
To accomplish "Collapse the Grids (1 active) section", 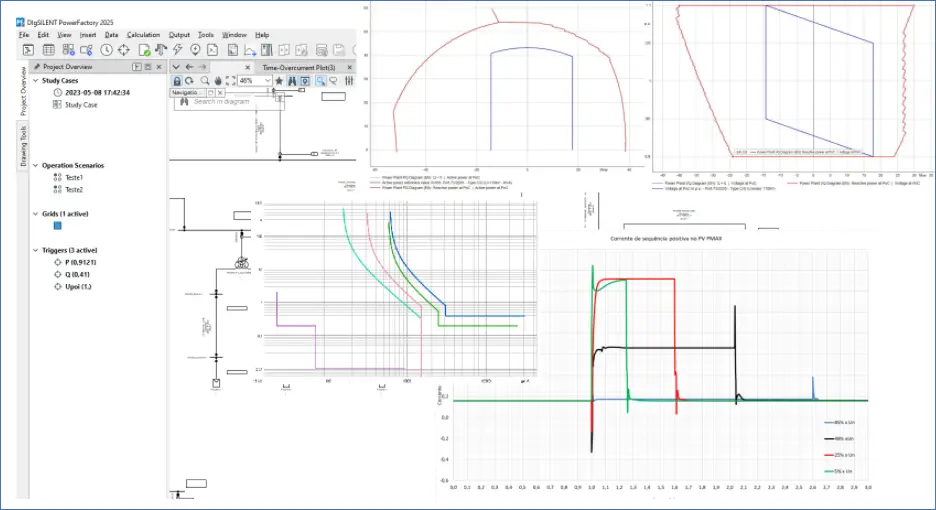I will pos(36,214).
